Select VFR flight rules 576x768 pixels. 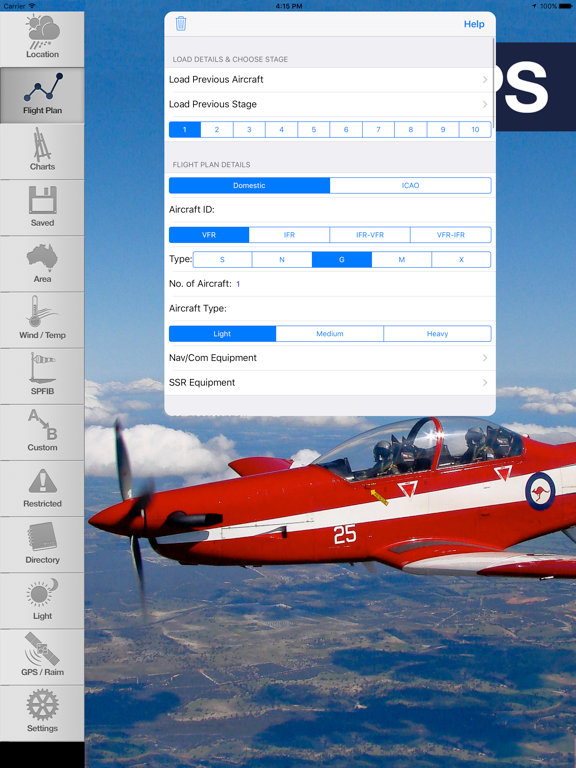[x=209, y=235]
